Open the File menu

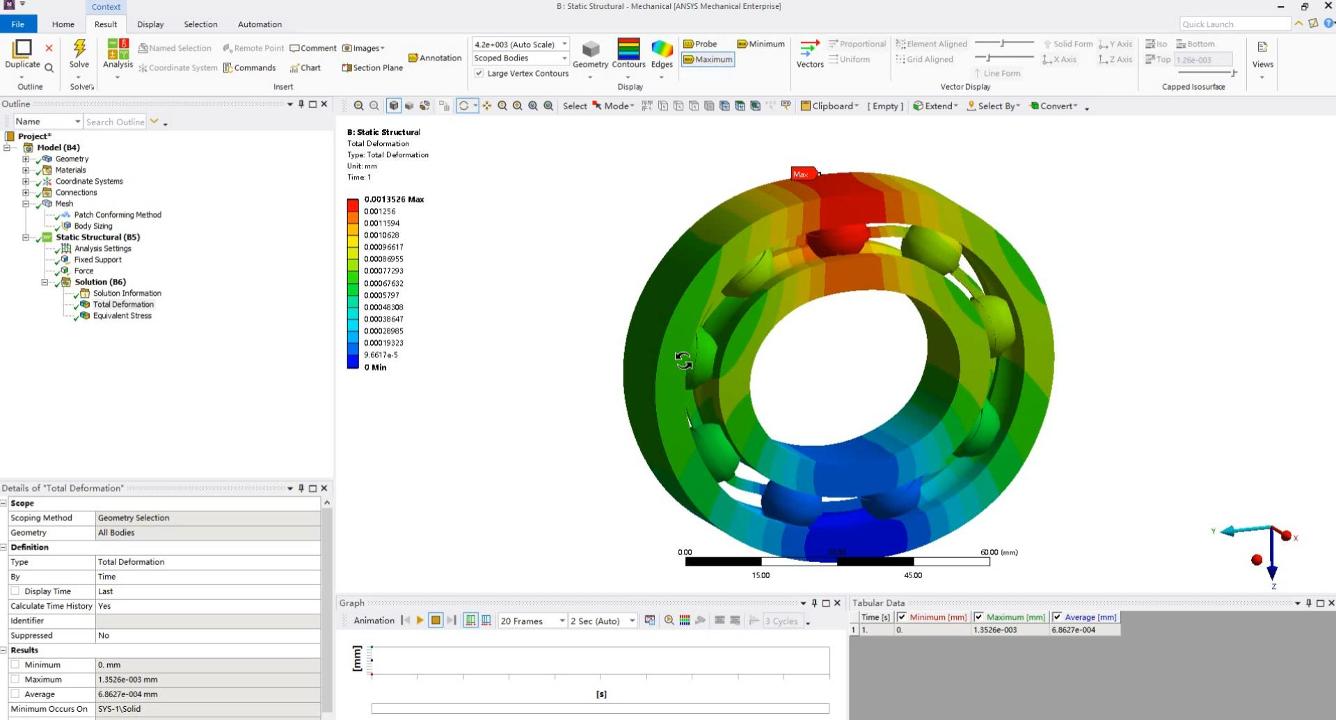click(x=18, y=24)
